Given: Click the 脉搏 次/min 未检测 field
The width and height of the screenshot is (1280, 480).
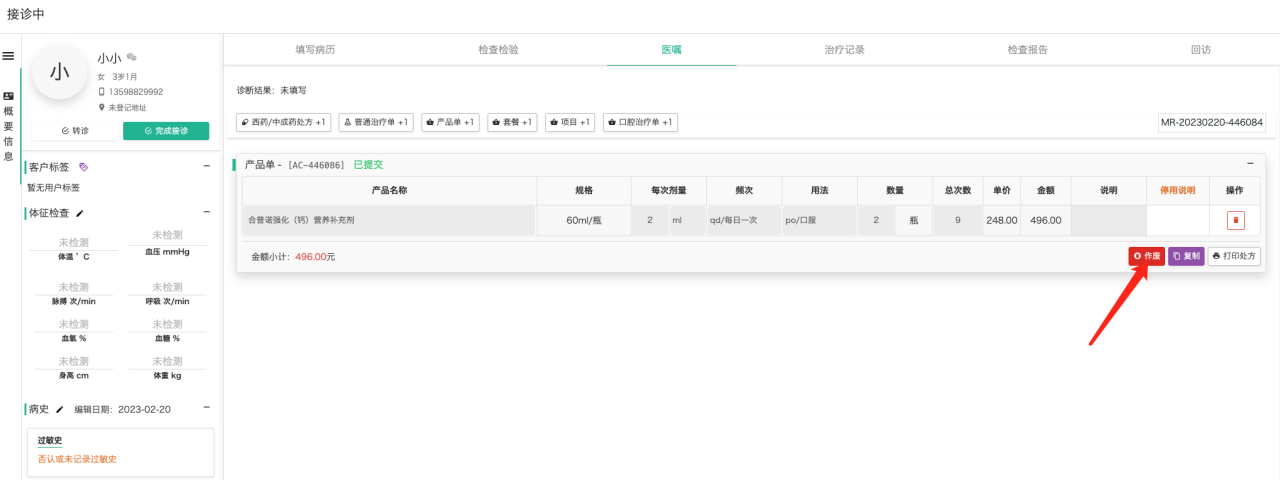Looking at the screenshot, I should coord(73,287).
